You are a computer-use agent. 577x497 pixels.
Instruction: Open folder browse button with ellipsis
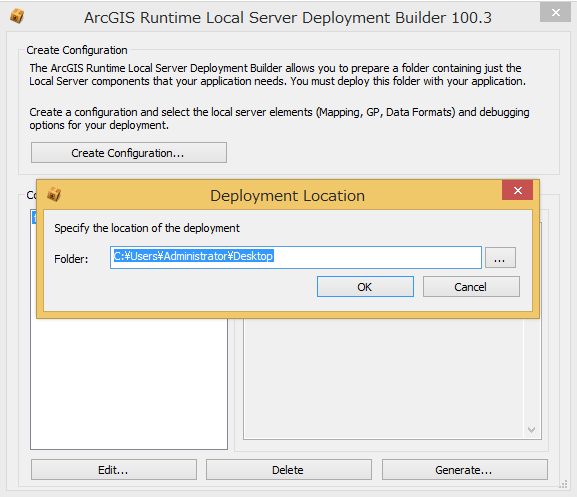click(500, 258)
